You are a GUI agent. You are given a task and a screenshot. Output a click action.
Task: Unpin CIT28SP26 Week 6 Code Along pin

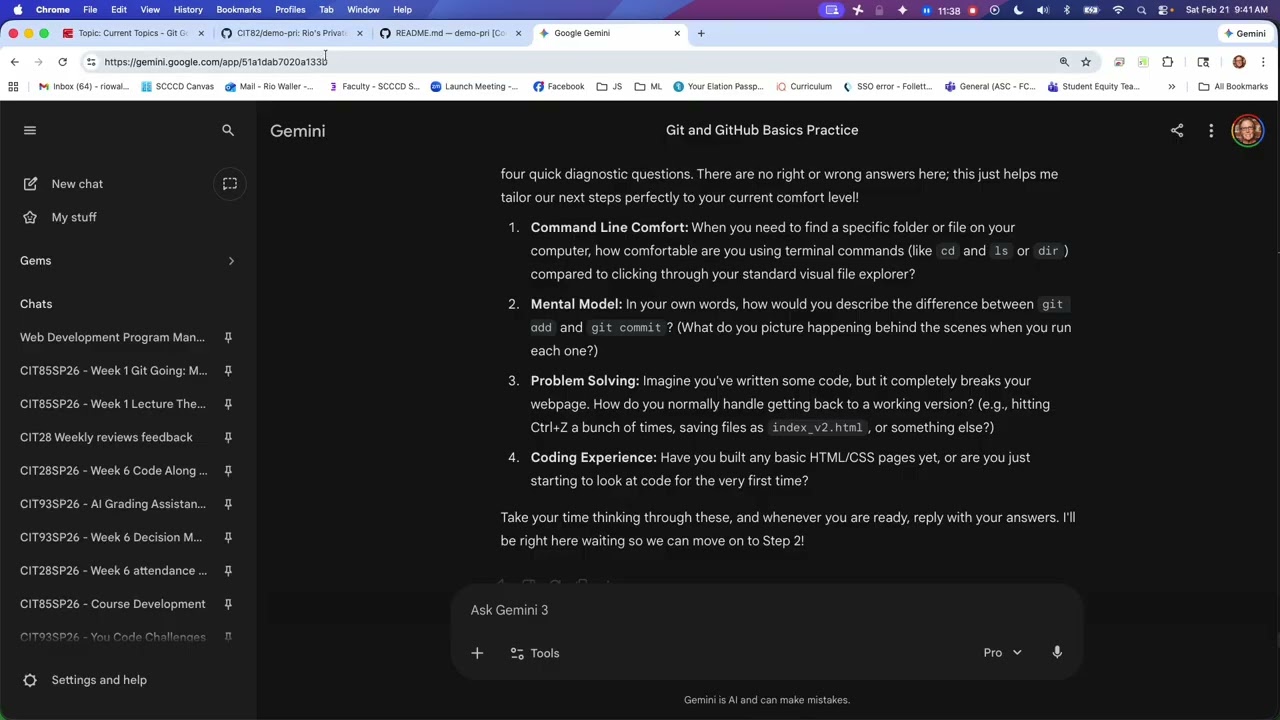coord(228,471)
